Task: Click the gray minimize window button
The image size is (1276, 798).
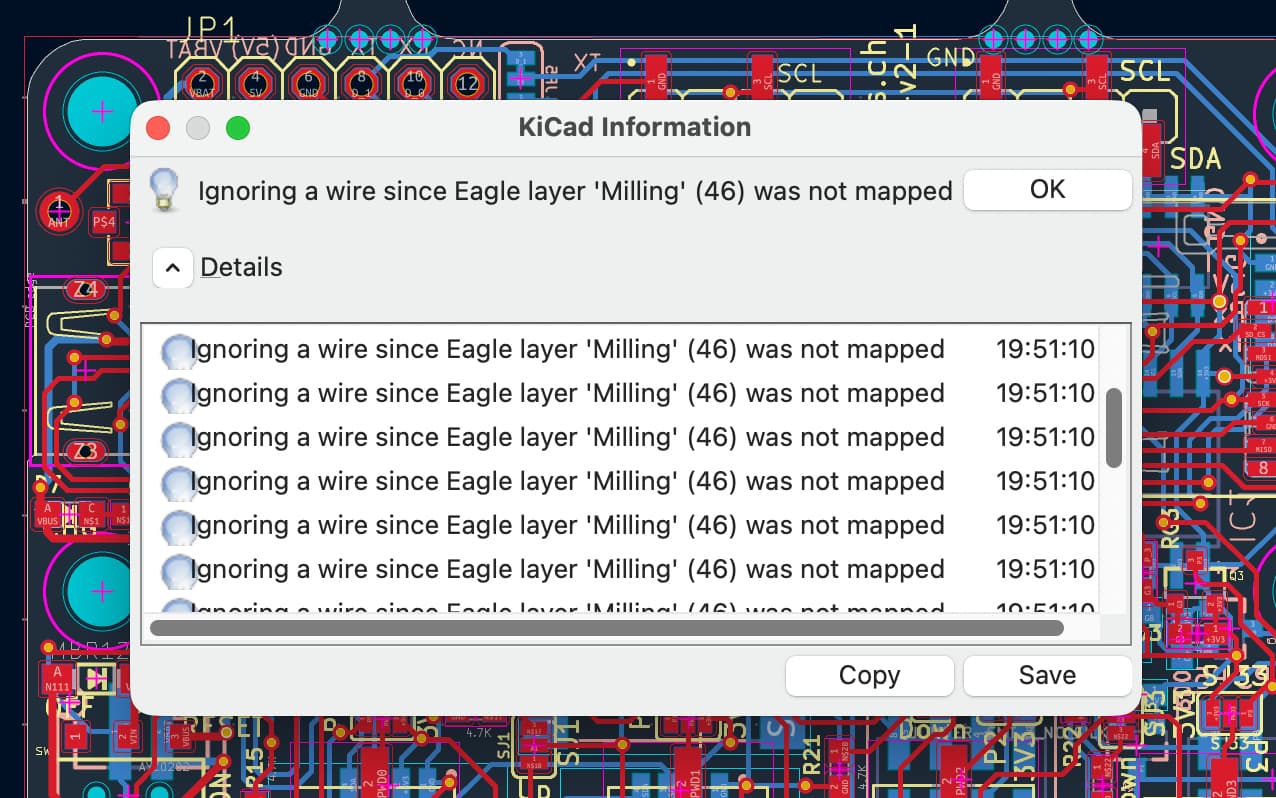Action: pyautogui.click(x=198, y=128)
